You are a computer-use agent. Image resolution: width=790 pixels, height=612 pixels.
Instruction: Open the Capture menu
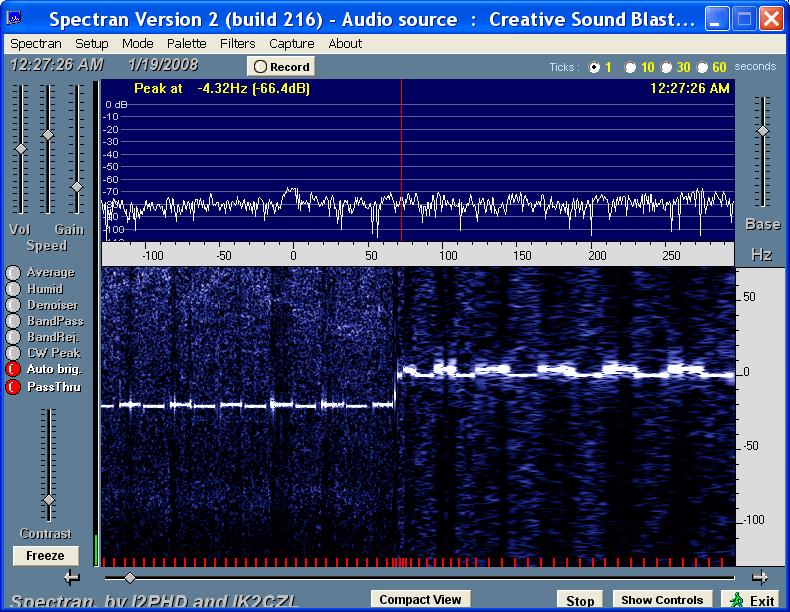pos(292,44)
